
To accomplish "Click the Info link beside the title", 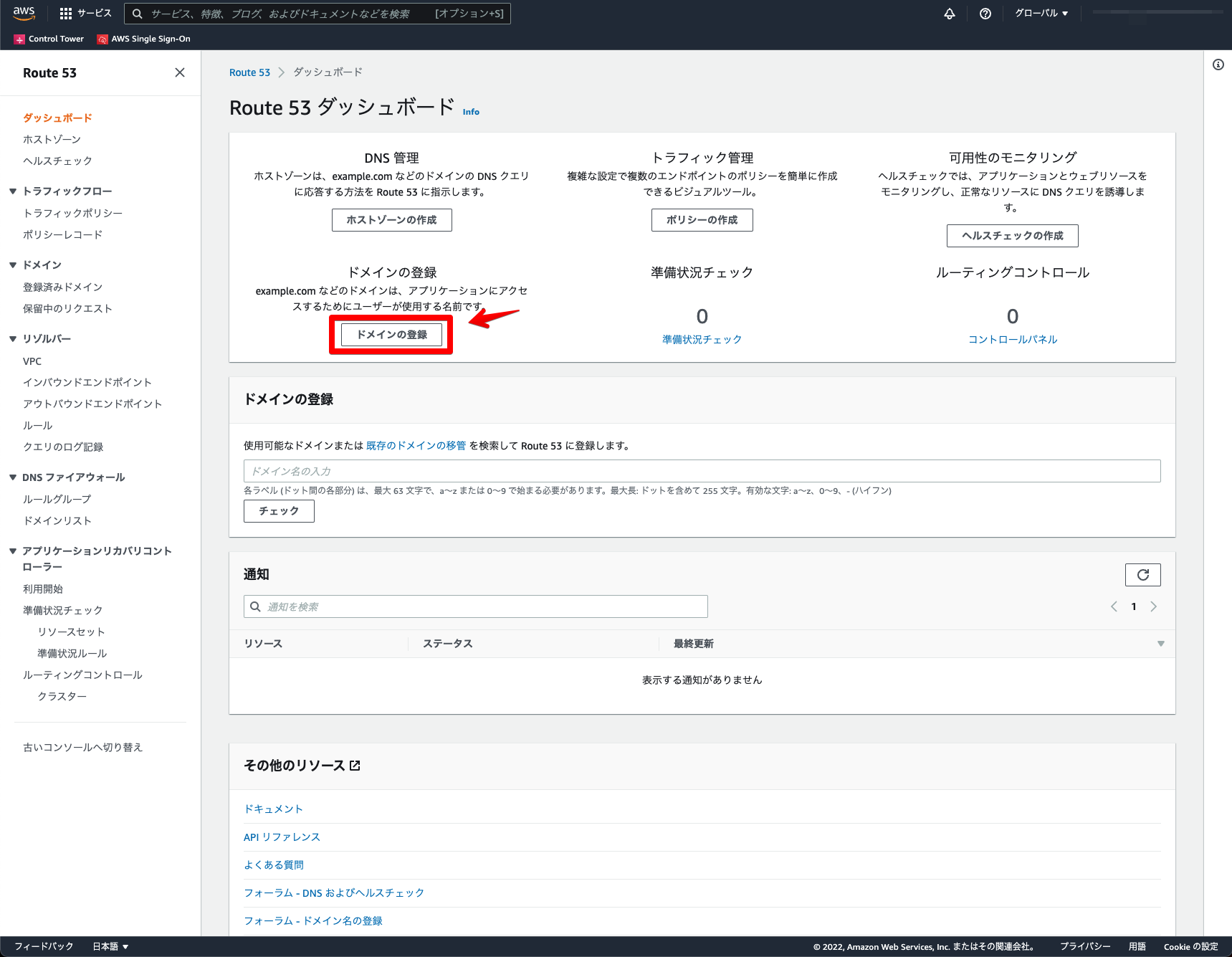I will [471, 112].
